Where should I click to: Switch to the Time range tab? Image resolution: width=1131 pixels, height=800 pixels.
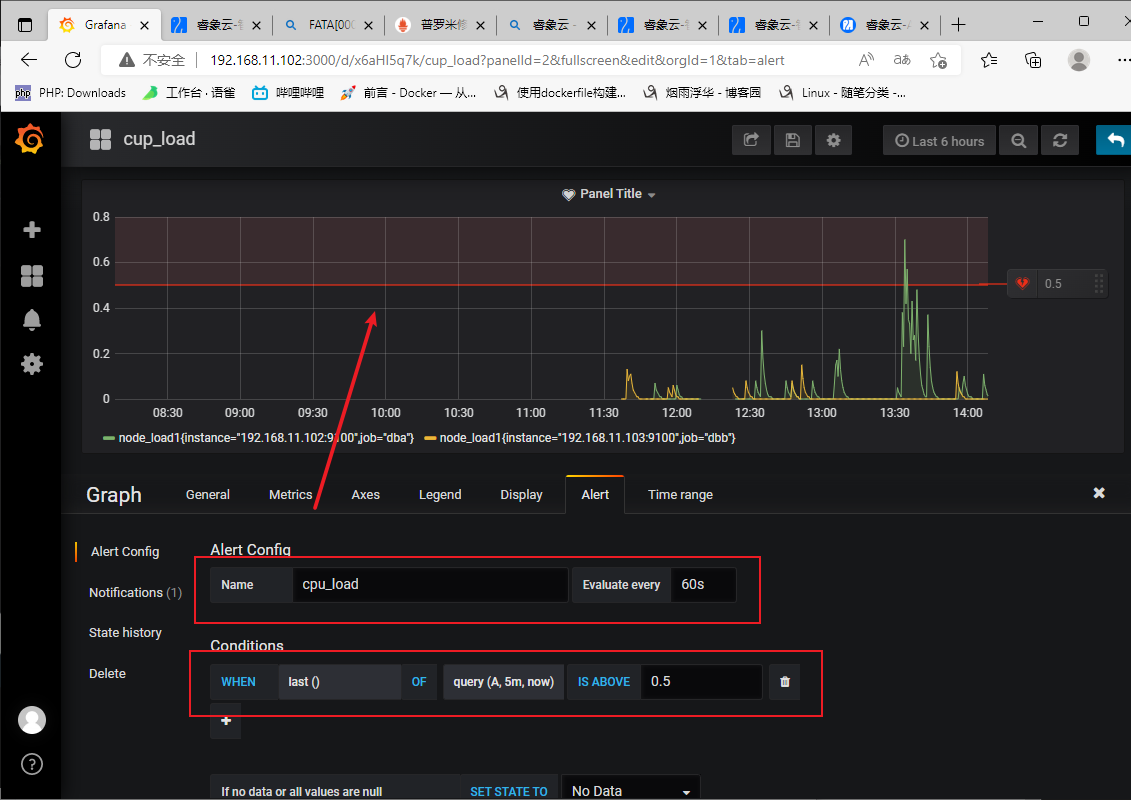tap(680, 495)
